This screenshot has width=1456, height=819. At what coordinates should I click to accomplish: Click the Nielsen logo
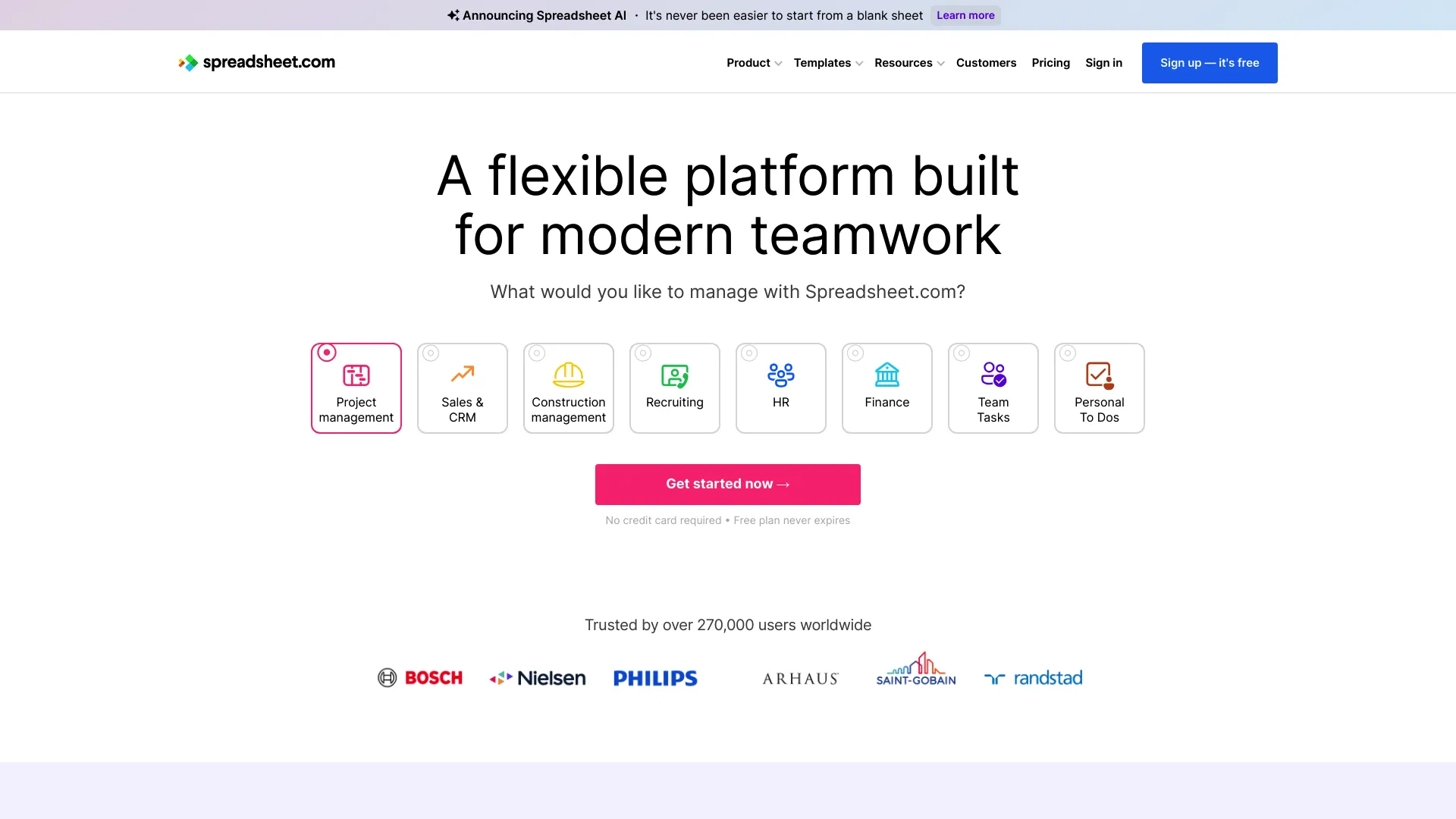[x=538, y=678]
